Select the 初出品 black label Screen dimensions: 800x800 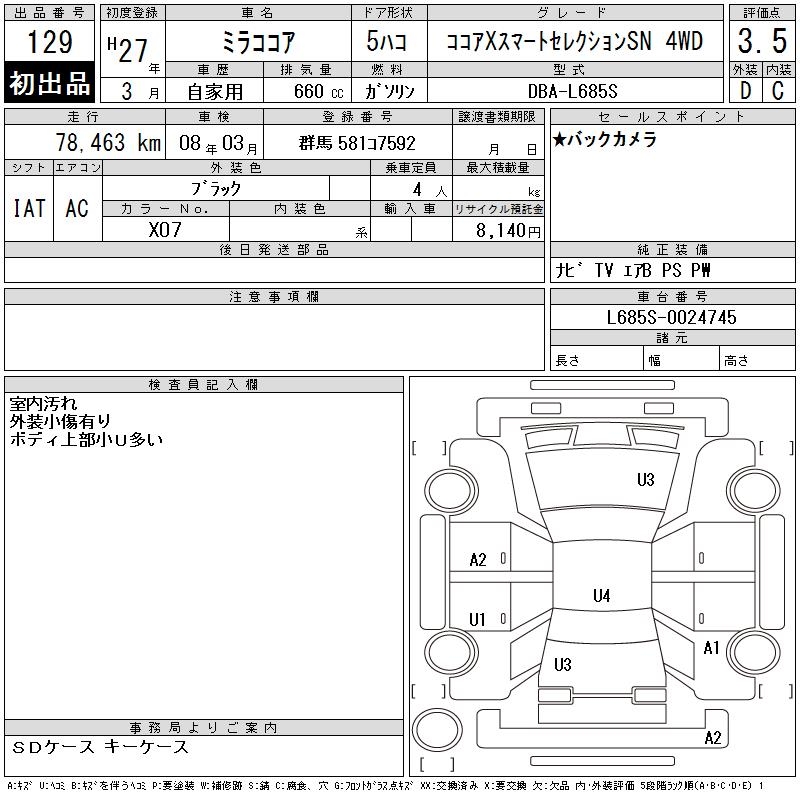pos(49,83)
